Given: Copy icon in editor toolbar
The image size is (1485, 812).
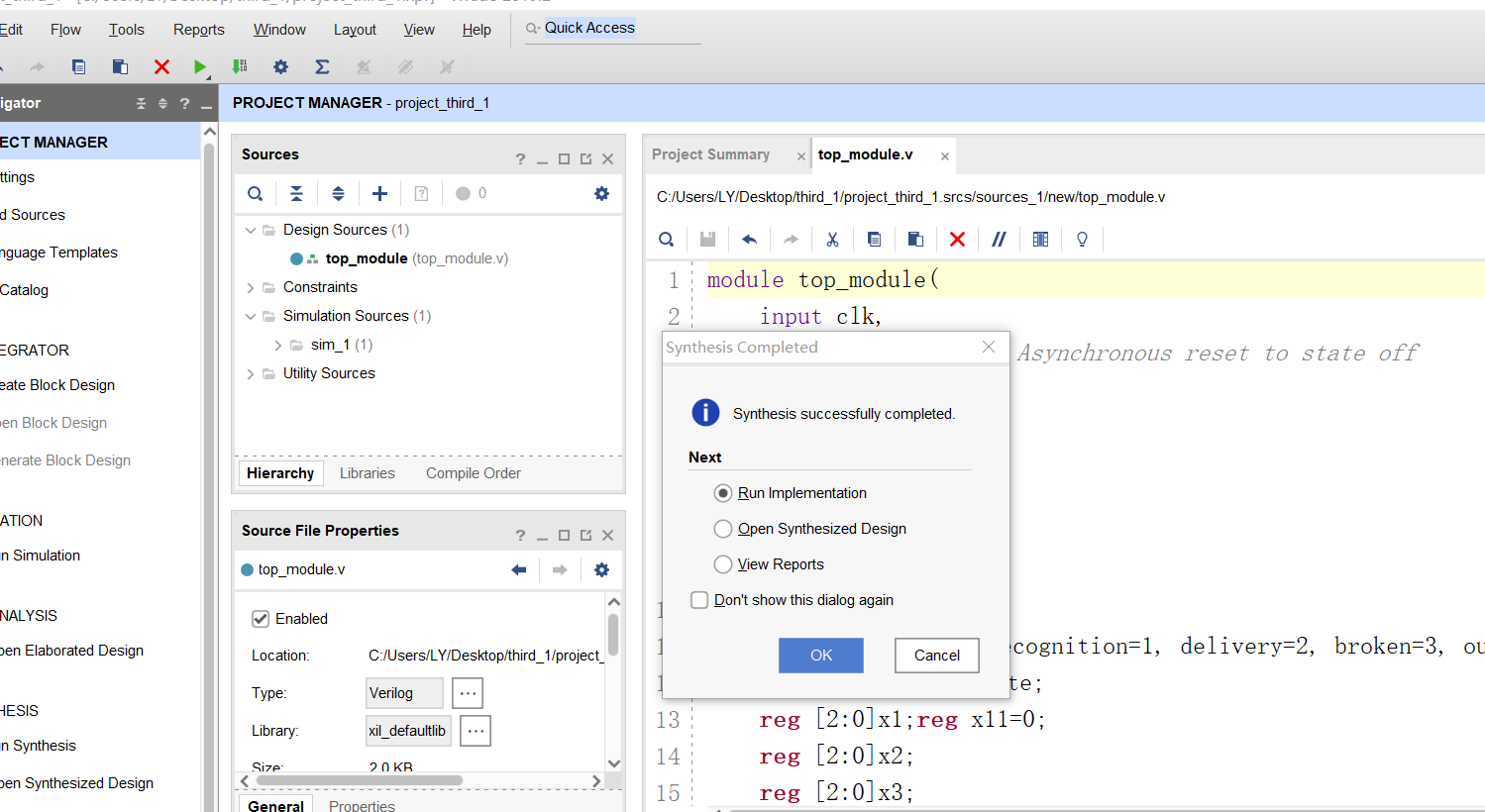Looking at the screenshot, I should [x=874, y=239].
